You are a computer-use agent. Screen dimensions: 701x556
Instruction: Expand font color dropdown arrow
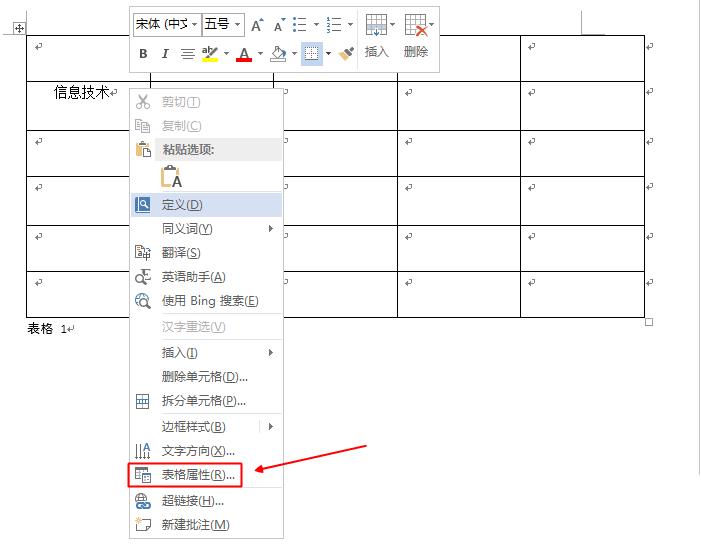coord(260,54)
